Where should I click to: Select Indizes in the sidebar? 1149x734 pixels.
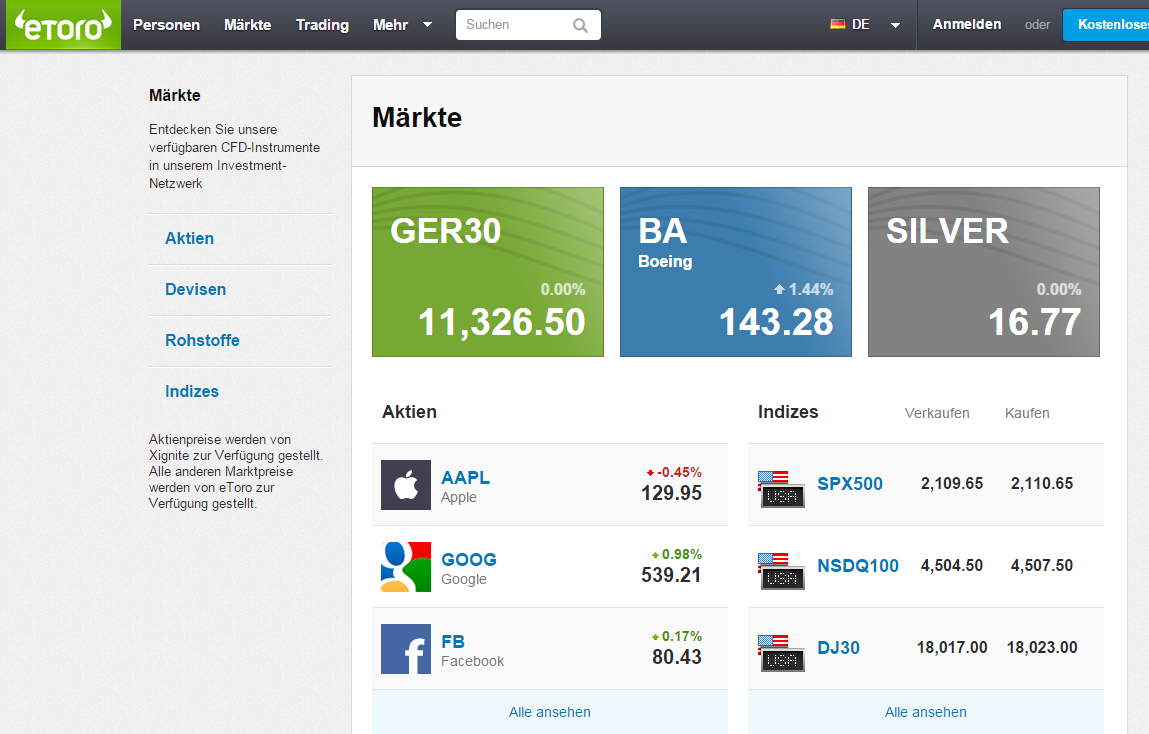(x=192, y=391)
